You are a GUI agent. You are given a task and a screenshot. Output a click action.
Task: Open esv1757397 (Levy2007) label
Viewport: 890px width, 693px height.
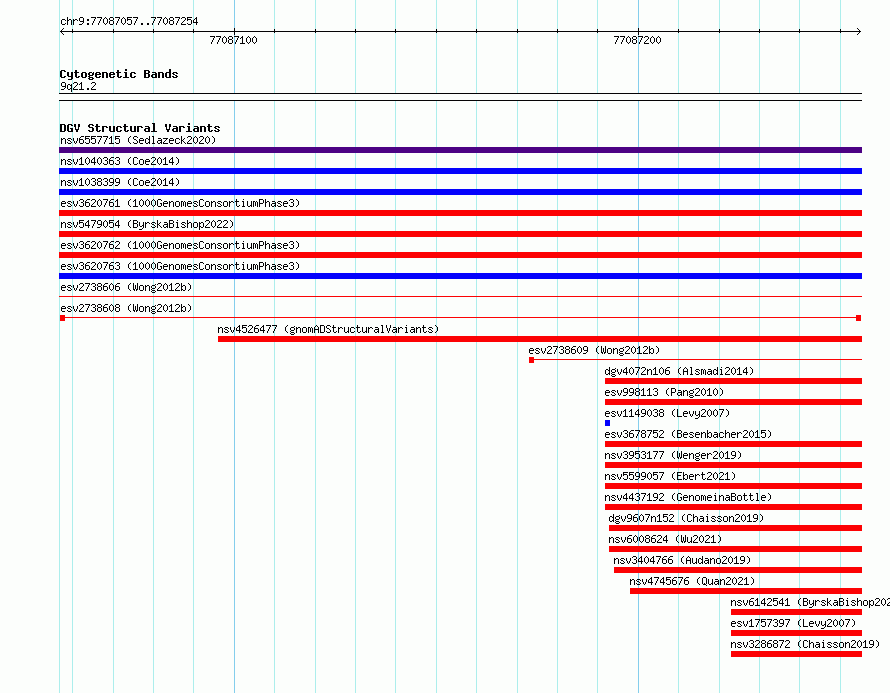tap(793, 623)
